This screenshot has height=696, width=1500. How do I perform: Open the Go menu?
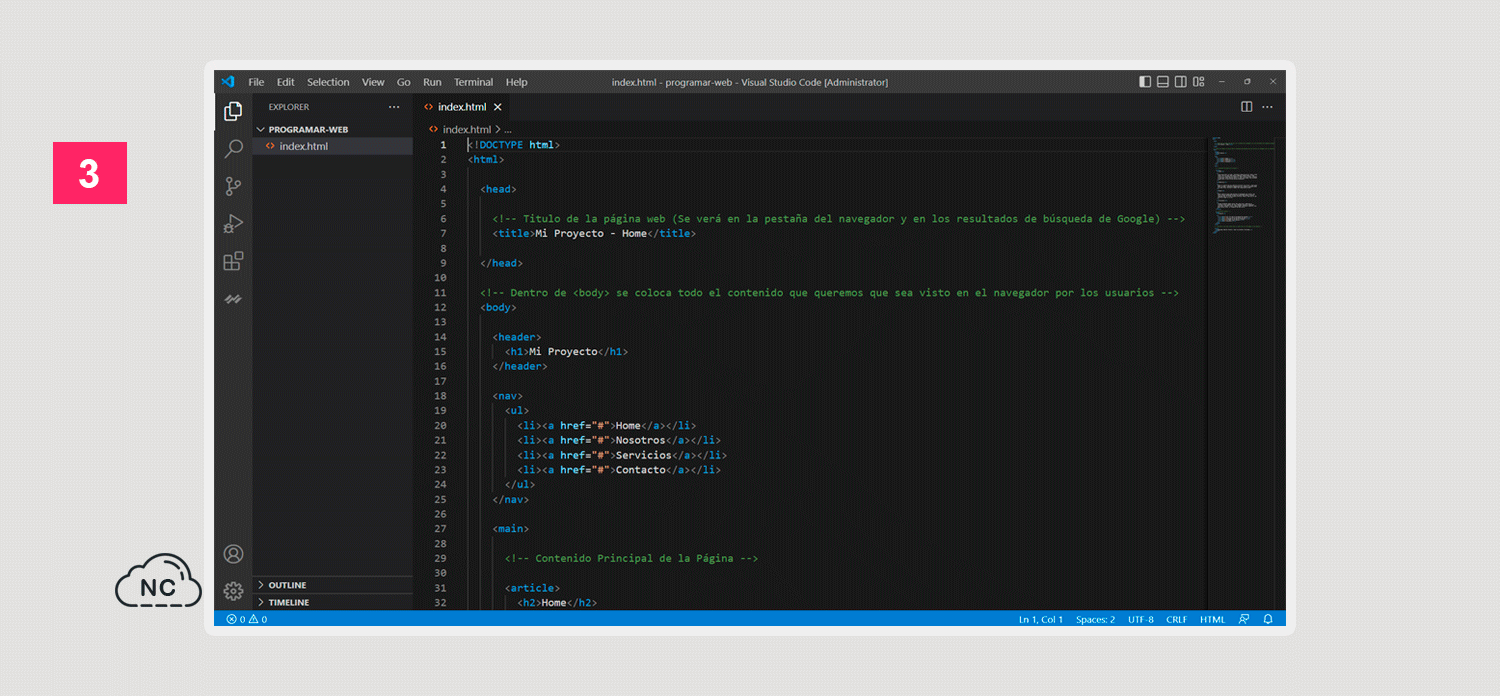[x=404, y=82]
